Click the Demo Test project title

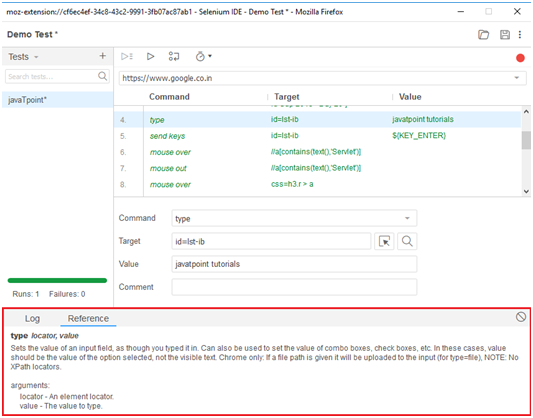(32, 35)
